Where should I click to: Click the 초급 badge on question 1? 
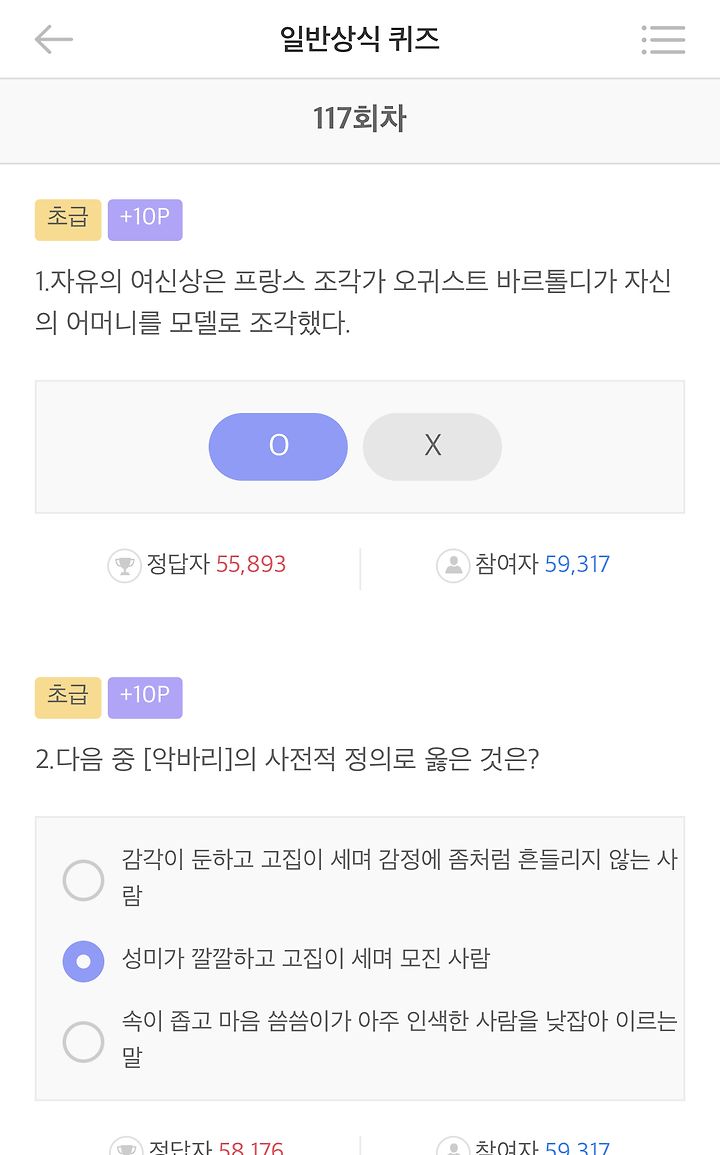[x=68, y=219]
